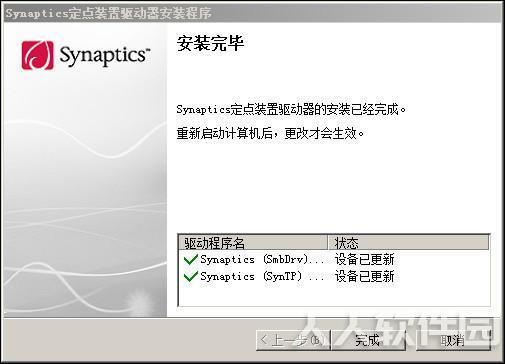Viewport: 505px width, 364px height.
Task: Click the text 重新启动计算机后，更改才会生效
Action: [270, 134]
